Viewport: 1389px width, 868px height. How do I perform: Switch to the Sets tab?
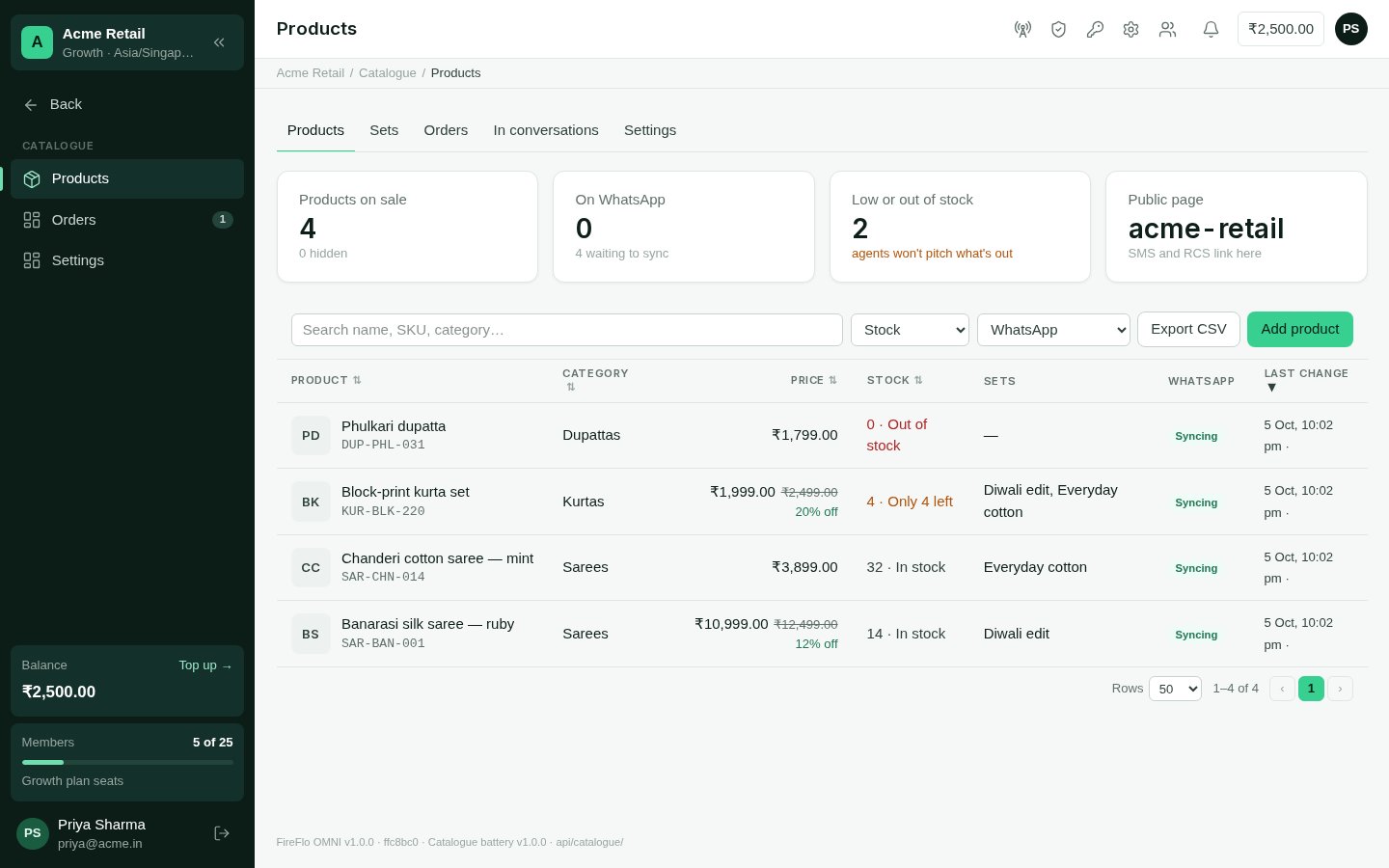click(x=384, y=130)
